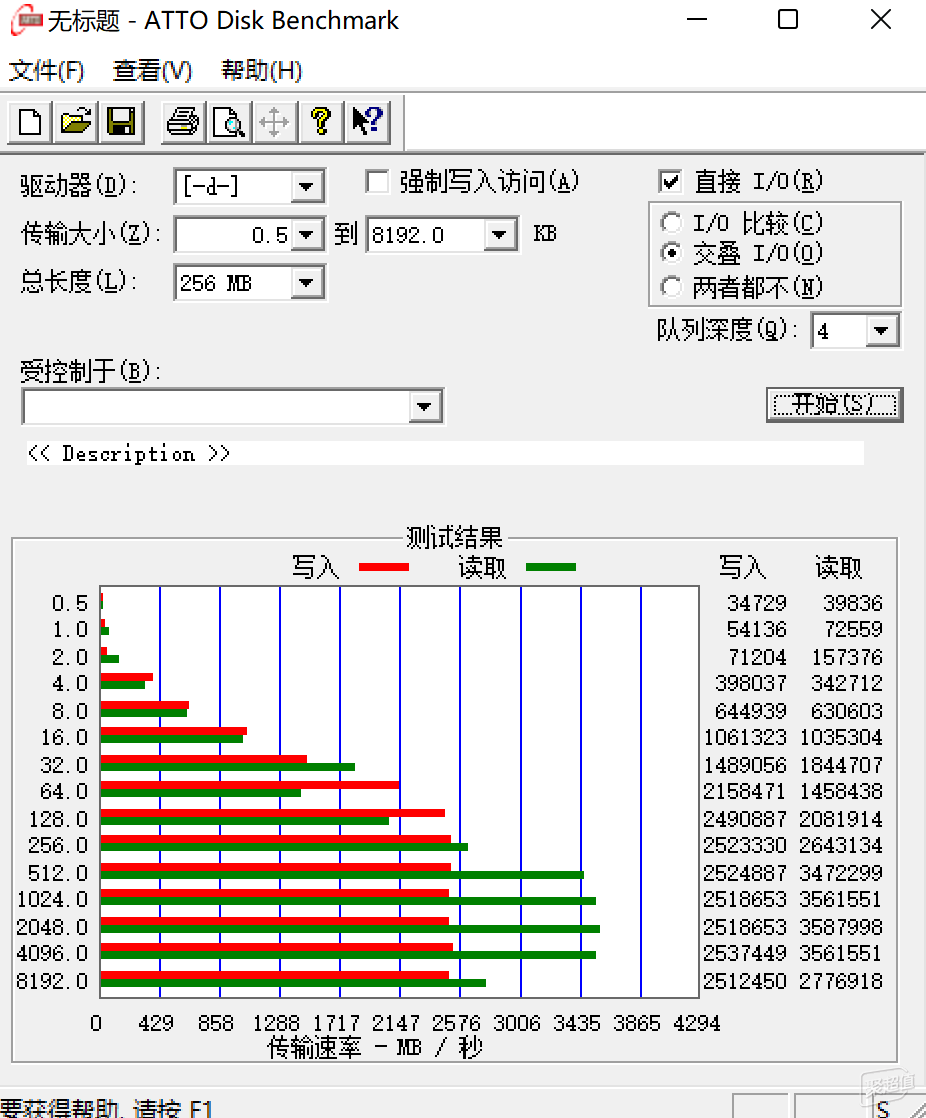Click the What's This arrow-question icon
The height and width of the screenshot is (1118, 926).
click(368, 123)
